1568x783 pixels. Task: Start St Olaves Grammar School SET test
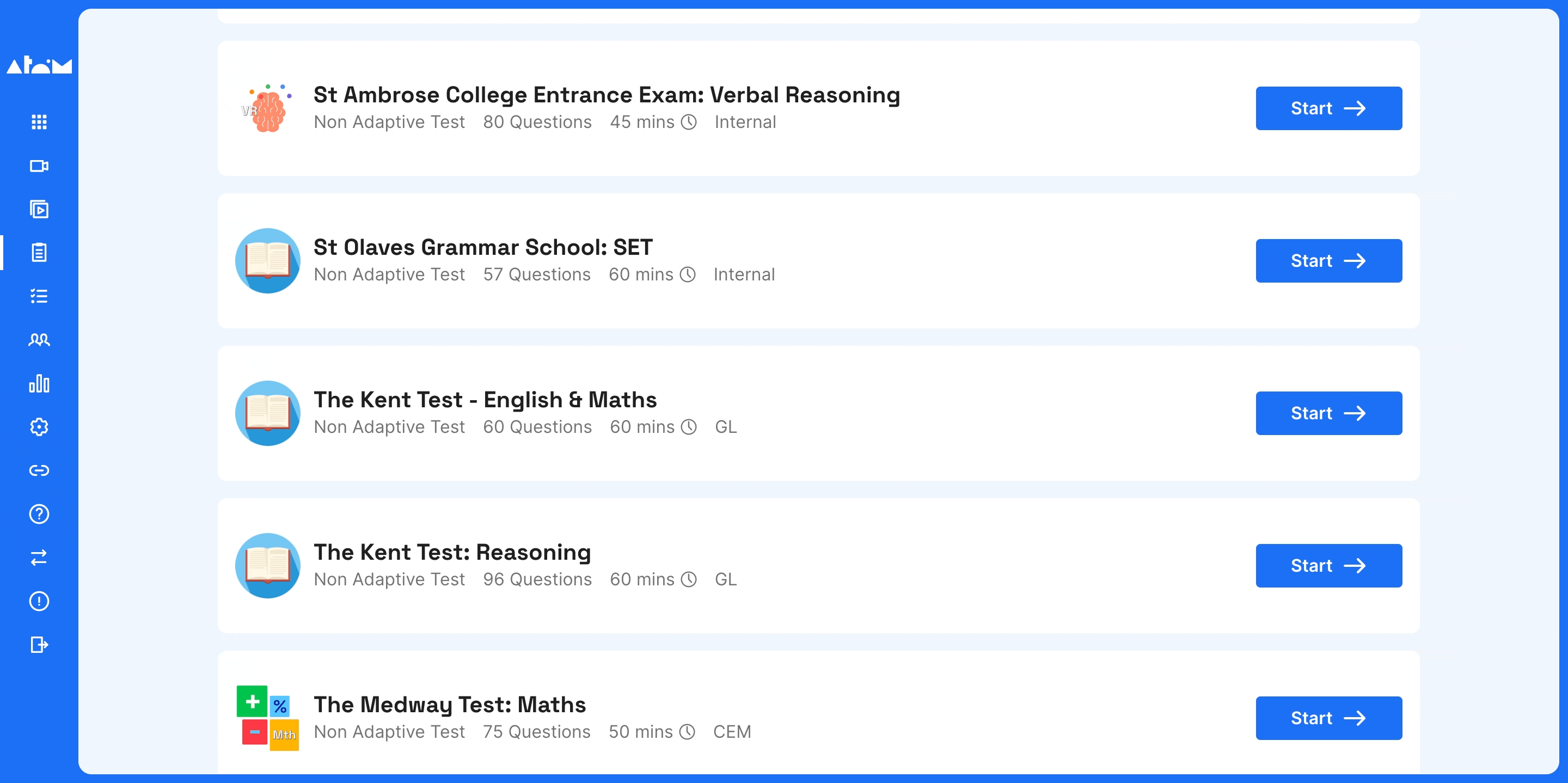1329,261
